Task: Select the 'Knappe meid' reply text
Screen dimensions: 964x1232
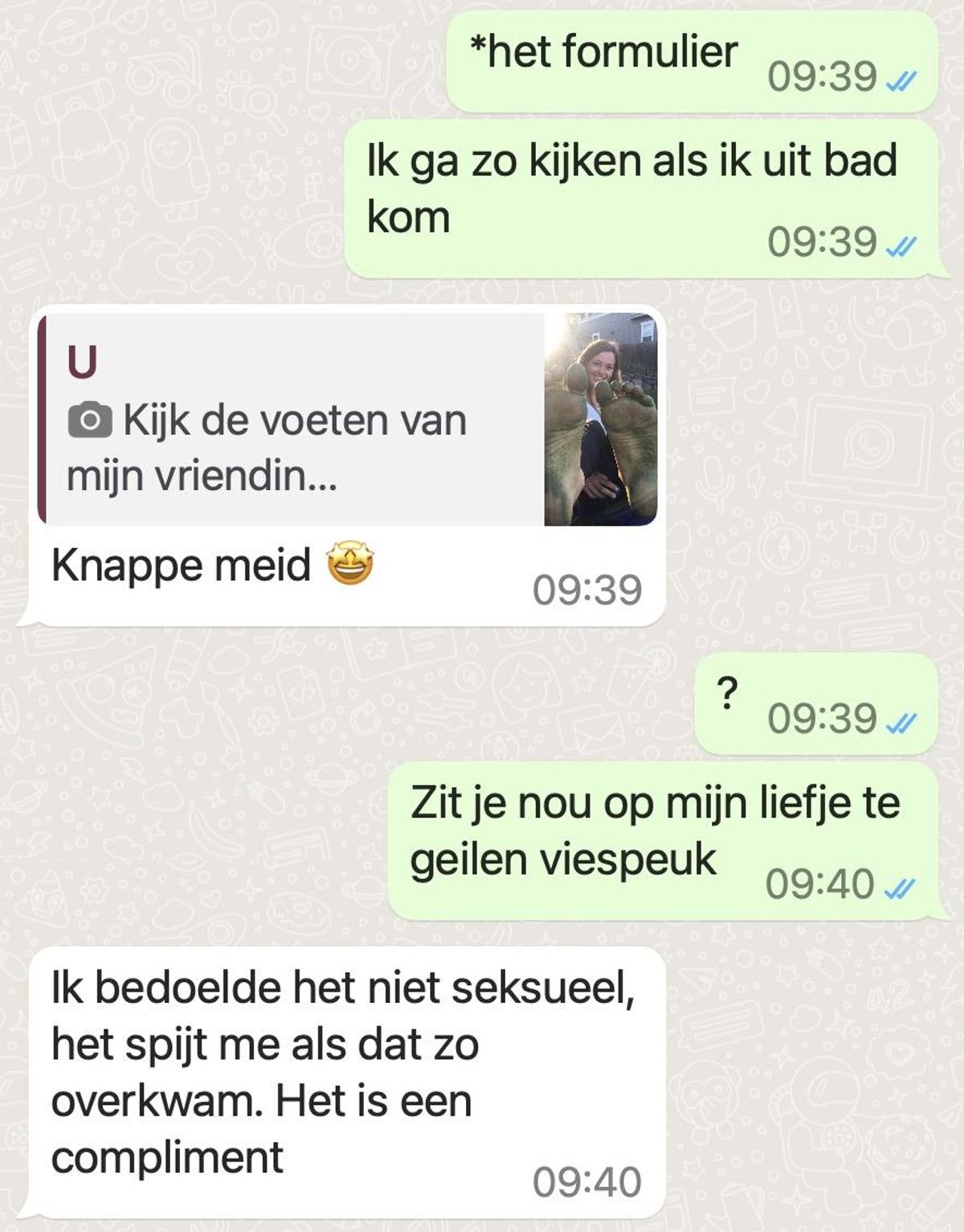Action: tap(181, 565)
